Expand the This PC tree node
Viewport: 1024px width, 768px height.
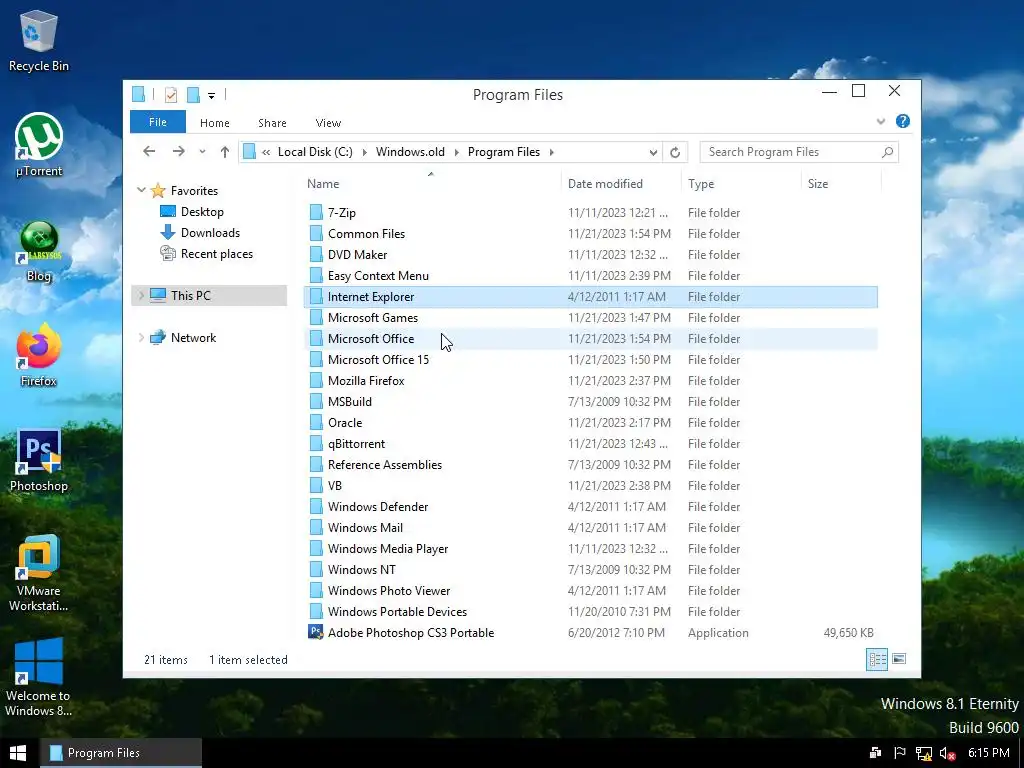tap(141, 295)
